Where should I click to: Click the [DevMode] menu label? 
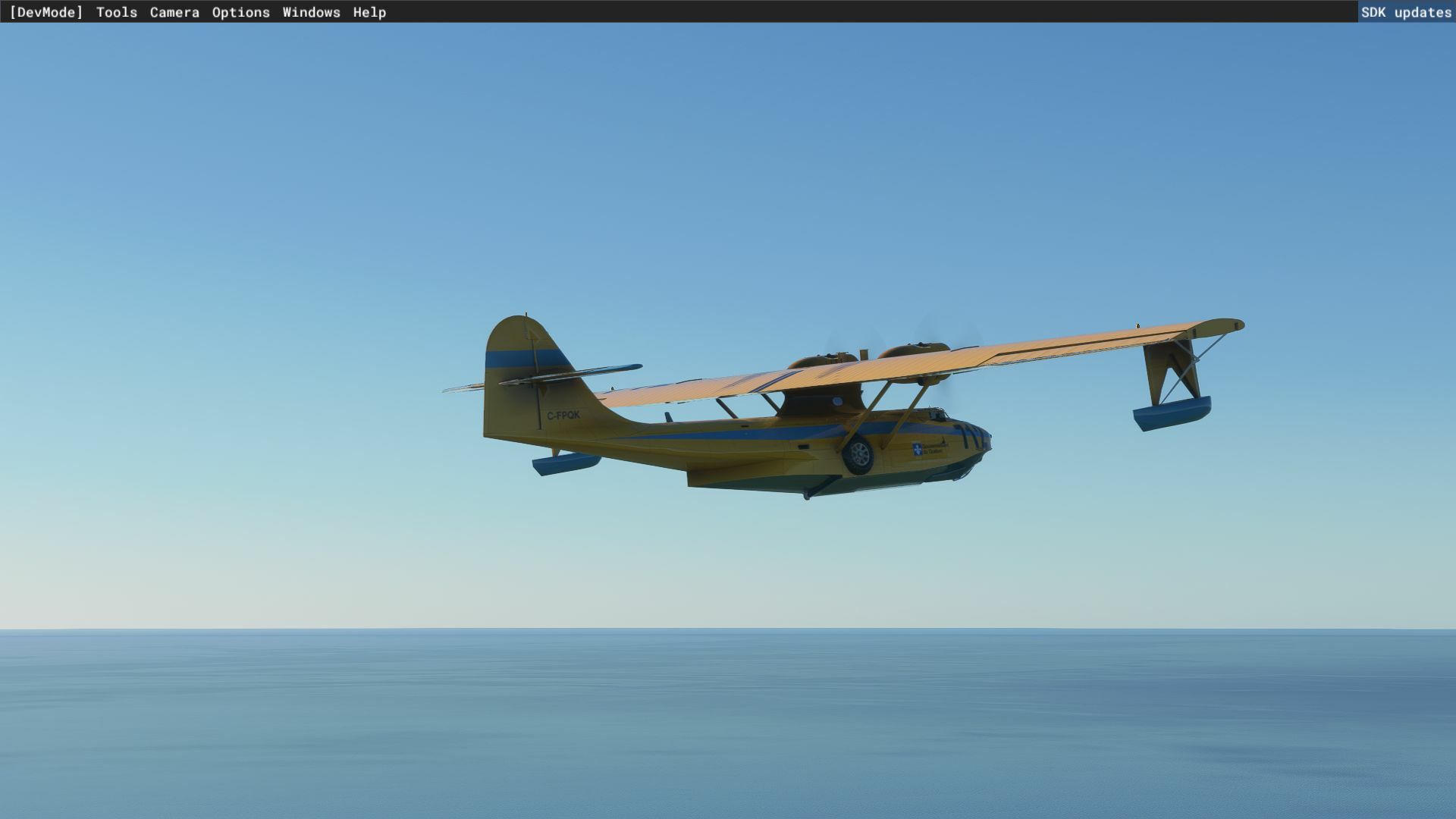point(46,12)
